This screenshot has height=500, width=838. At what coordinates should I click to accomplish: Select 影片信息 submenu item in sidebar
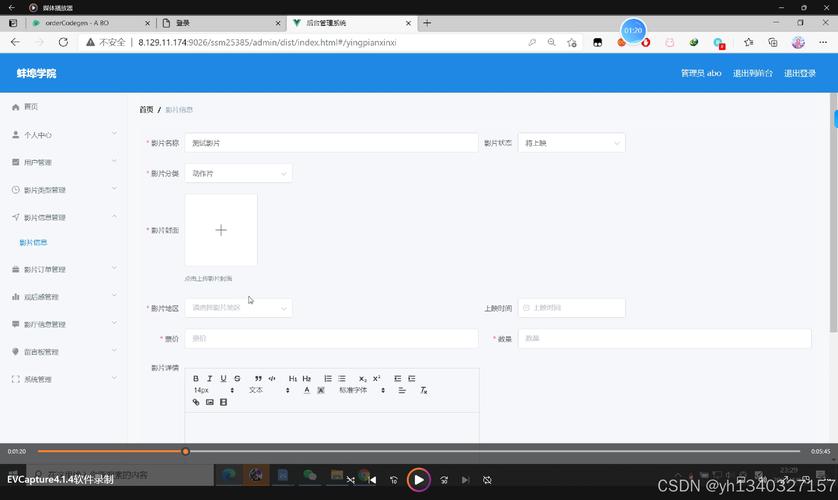34,243
